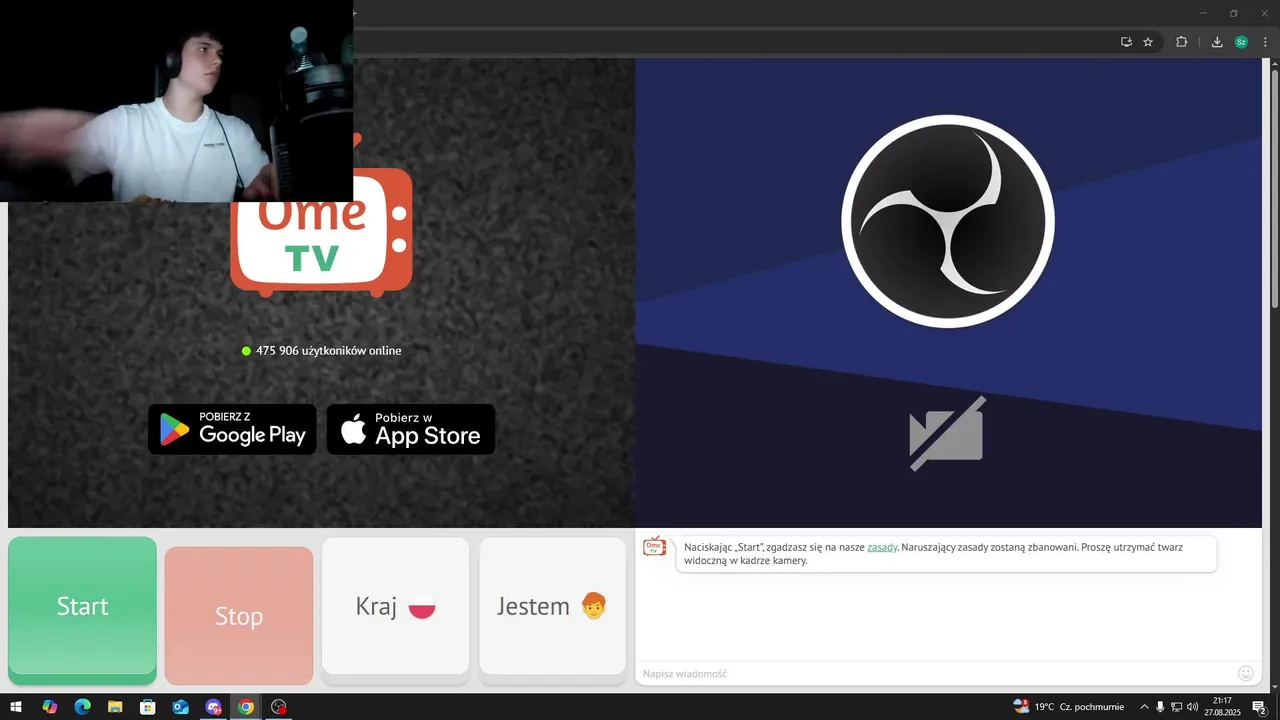Click the network tray icon
The image size is (1280, 720).
tap(1176, 707)
